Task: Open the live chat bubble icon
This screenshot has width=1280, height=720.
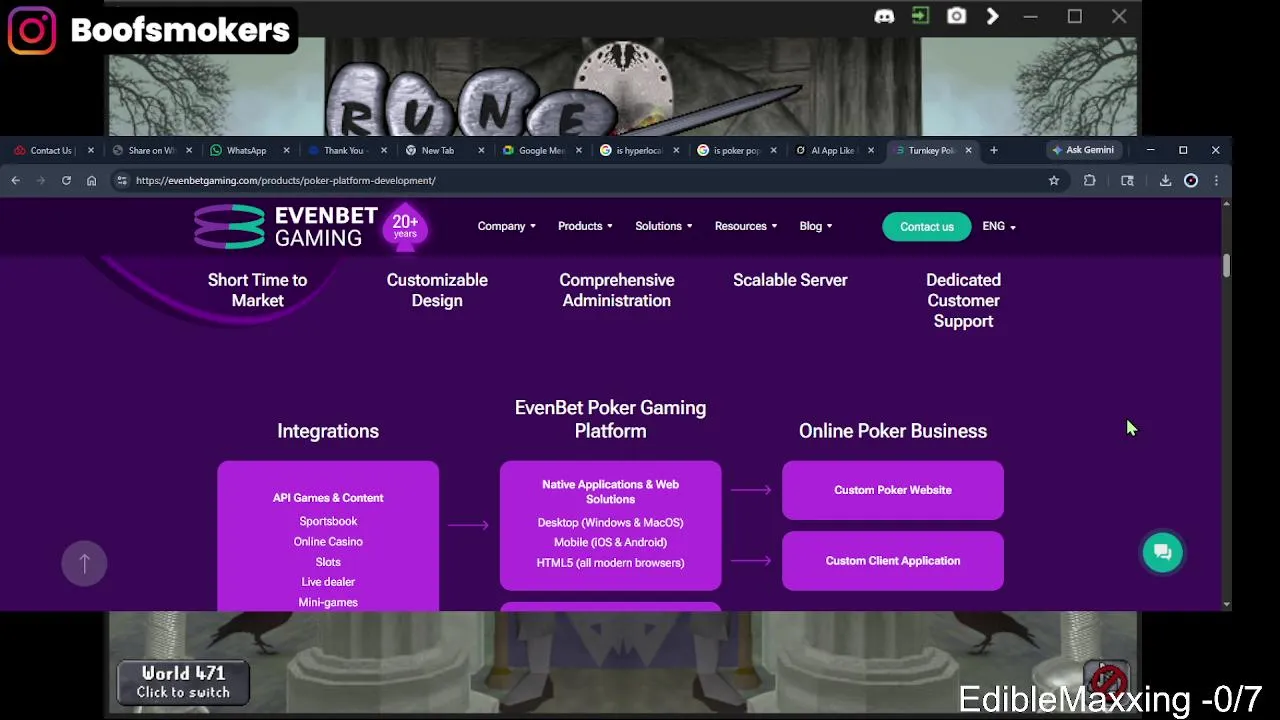Action: coord(1162,552)
